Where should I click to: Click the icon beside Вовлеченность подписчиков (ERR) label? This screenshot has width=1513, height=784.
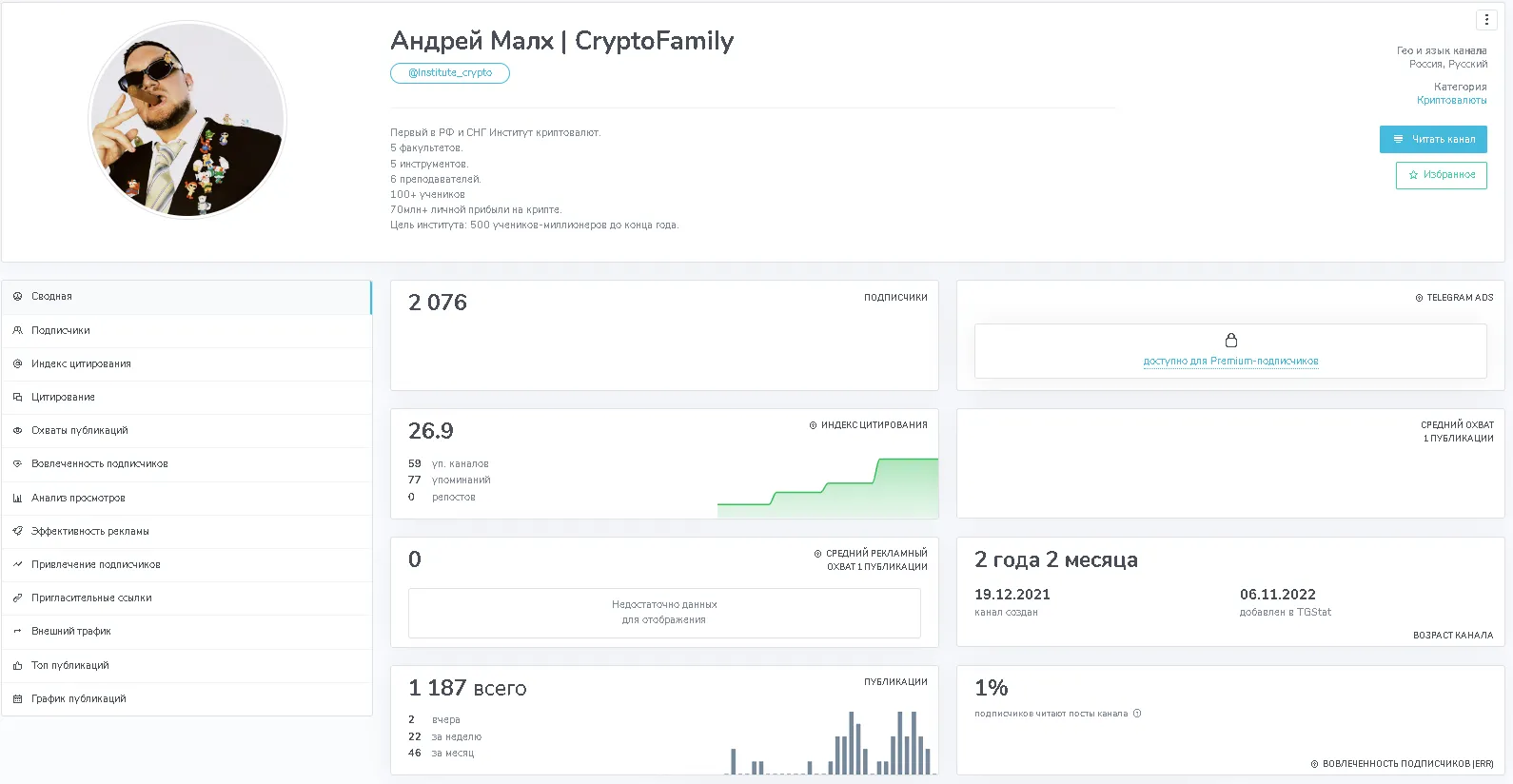click(1314, 764)
